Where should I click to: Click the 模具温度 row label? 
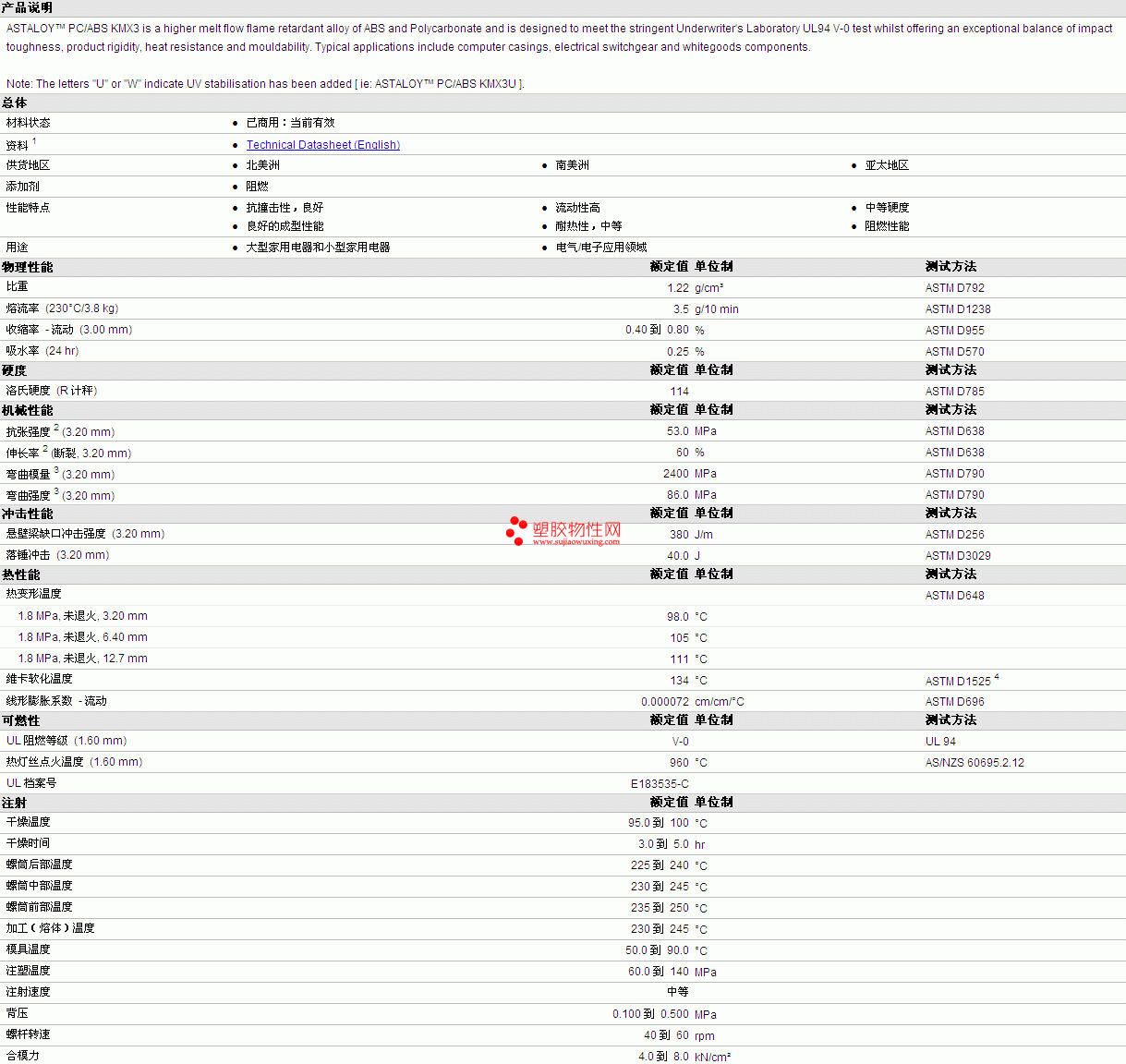pos(28,949)
